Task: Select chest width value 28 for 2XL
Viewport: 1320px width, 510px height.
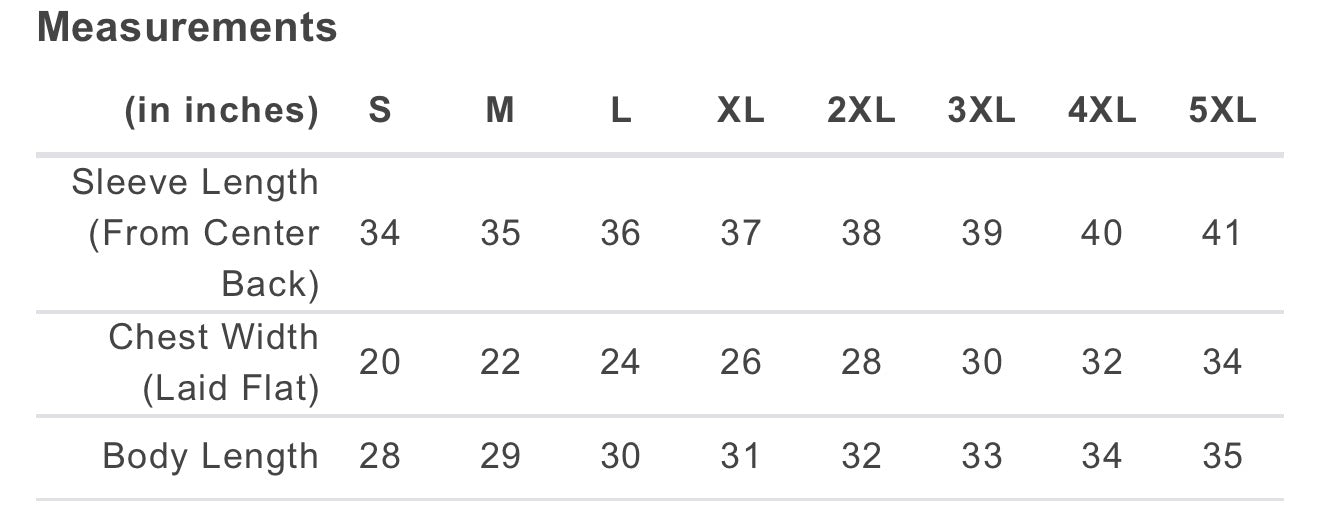Action: (861, 362)
